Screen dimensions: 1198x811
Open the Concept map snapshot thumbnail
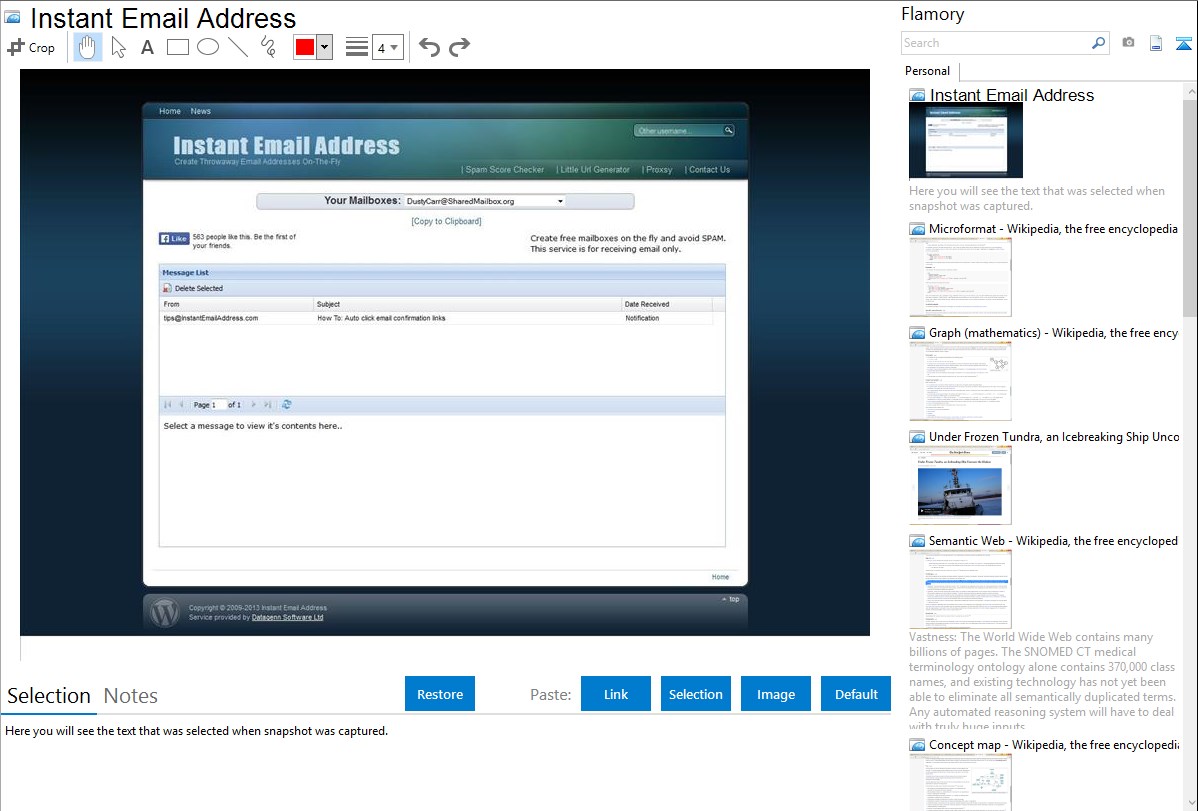pyautogui.click(x=960, y=782)
